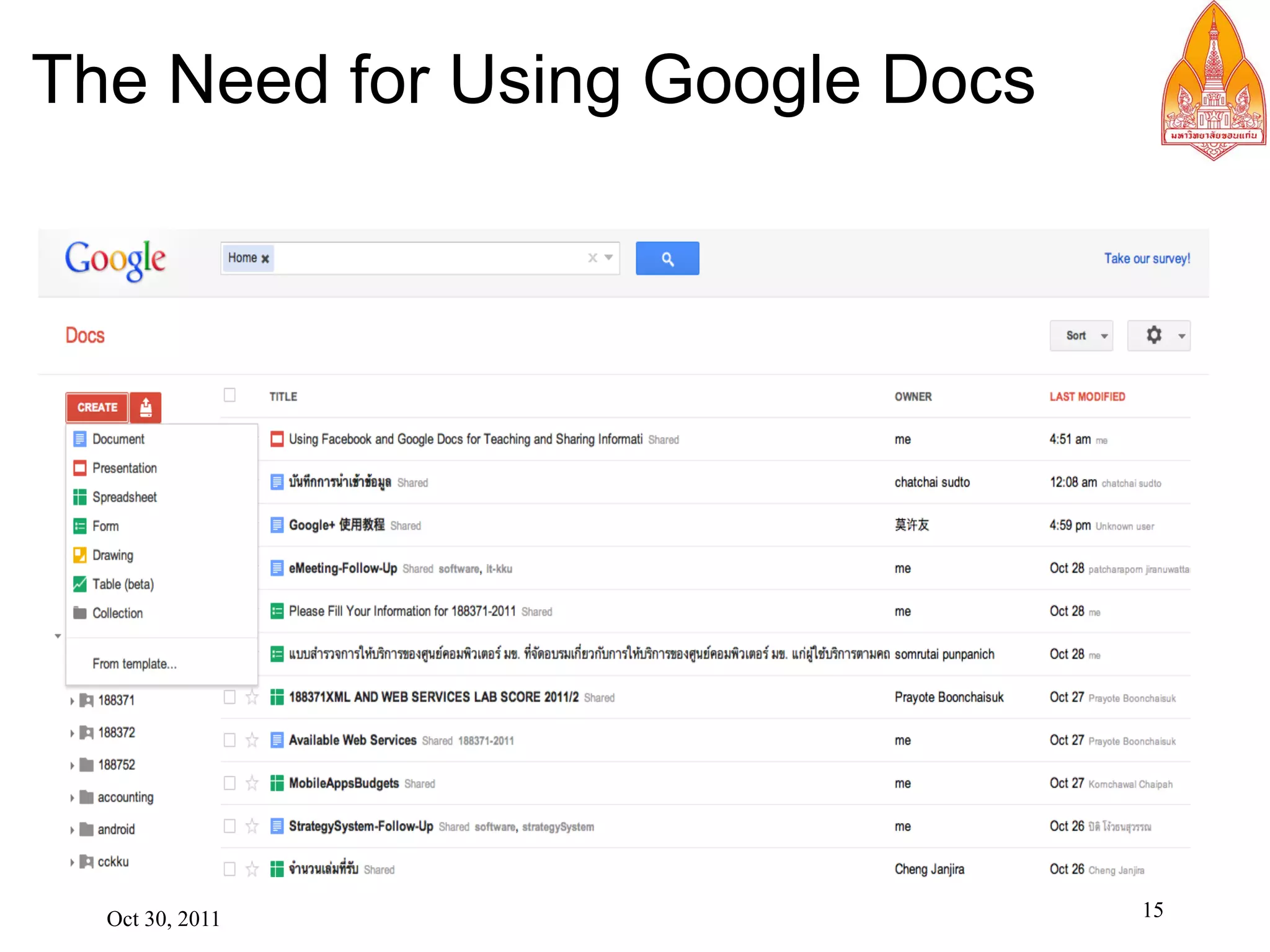The image size is (1270, 952).
Task: Clear the search box with the X
Action: point(593,258)
